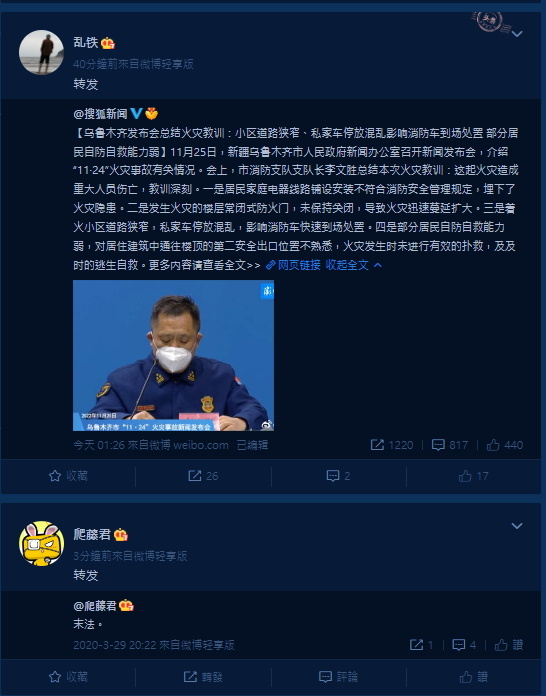Repost 乱铁's post showing 26
Screen dimensions: 546x696
point(203,476)
